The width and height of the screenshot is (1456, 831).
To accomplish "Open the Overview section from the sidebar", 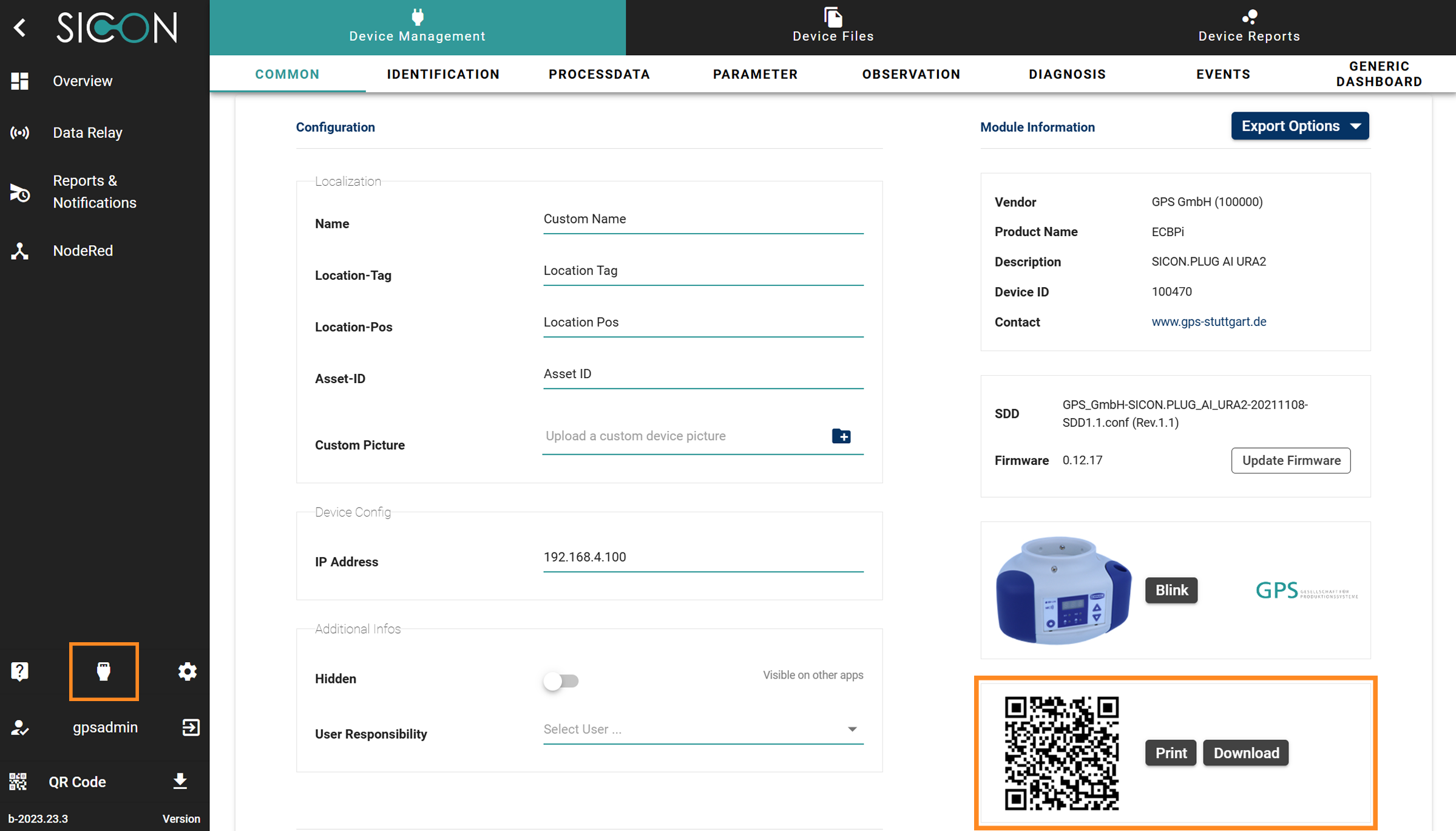I will click(x=83, y=81).
